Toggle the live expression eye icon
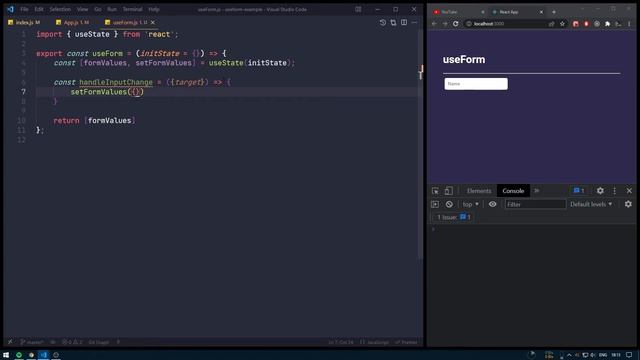Viewport: 640px width, 360px height. pos(492,204)
